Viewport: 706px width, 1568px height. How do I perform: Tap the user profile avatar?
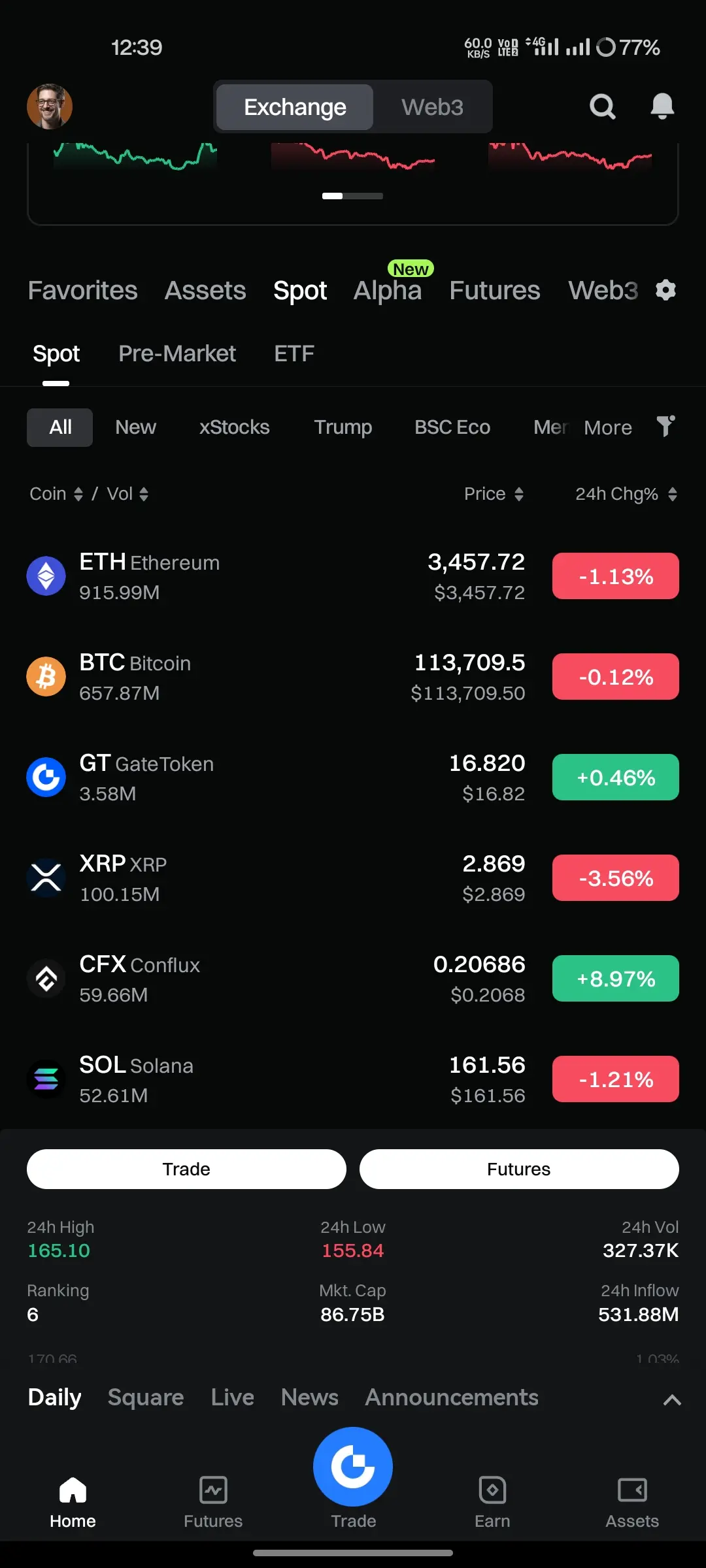coord(50,106)
